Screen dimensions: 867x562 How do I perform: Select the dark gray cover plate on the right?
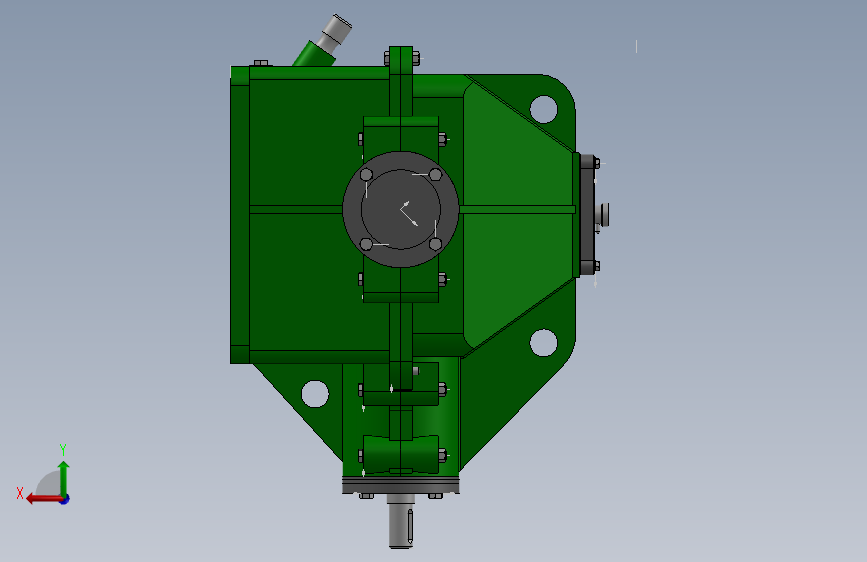587,215
